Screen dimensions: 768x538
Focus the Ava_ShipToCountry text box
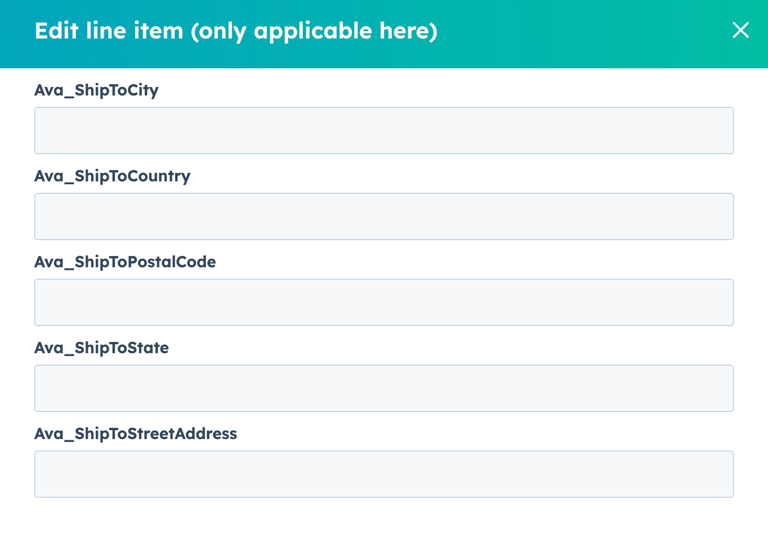click(x=383, y=217)
